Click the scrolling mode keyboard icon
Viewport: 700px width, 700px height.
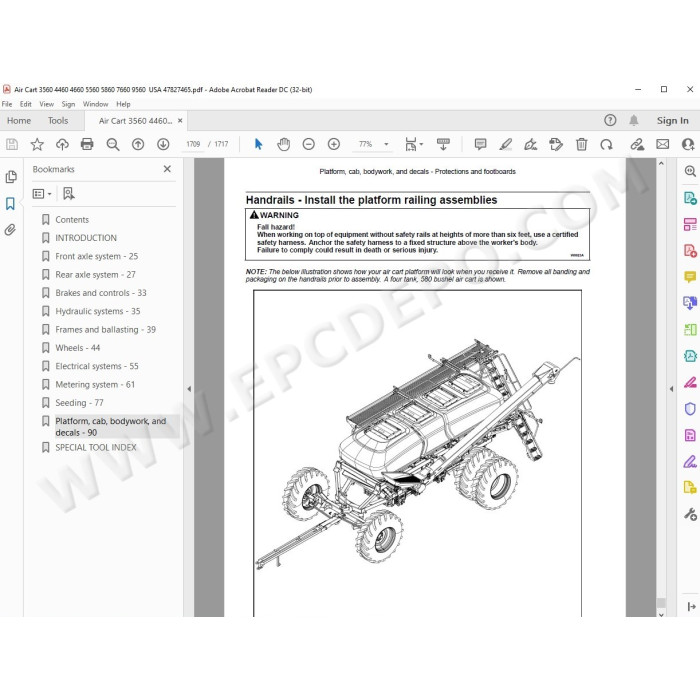click(x=443, y=144)
